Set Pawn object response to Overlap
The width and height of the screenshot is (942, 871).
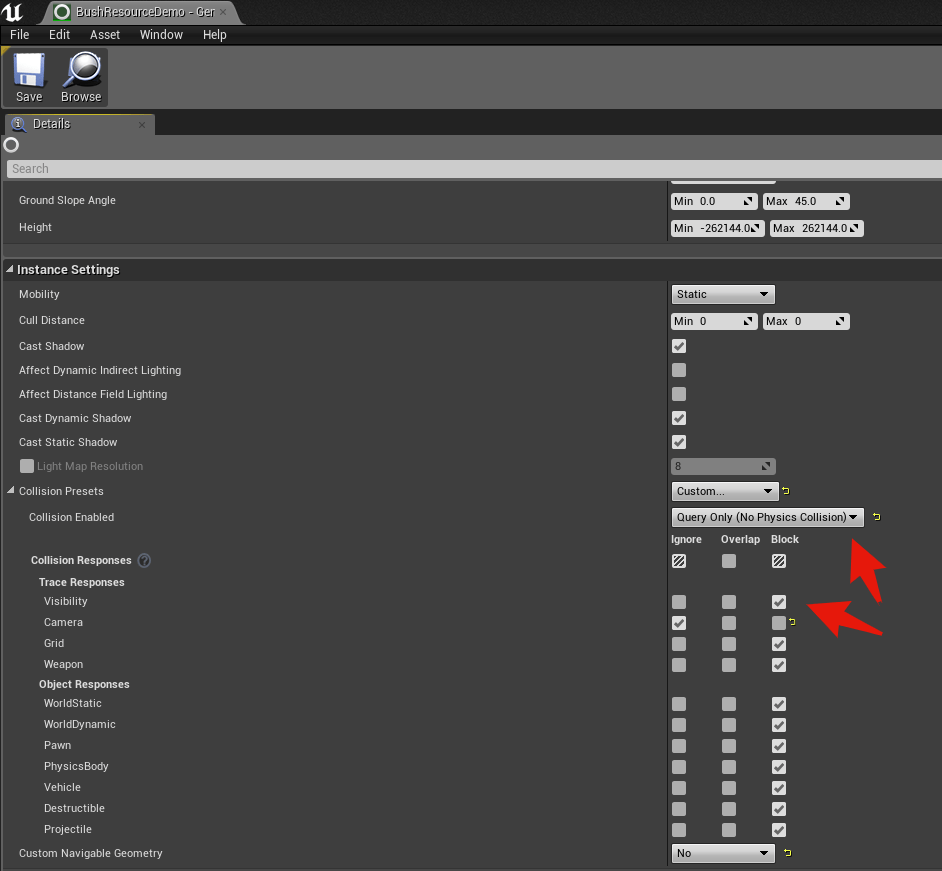click(x=729, y=746)
